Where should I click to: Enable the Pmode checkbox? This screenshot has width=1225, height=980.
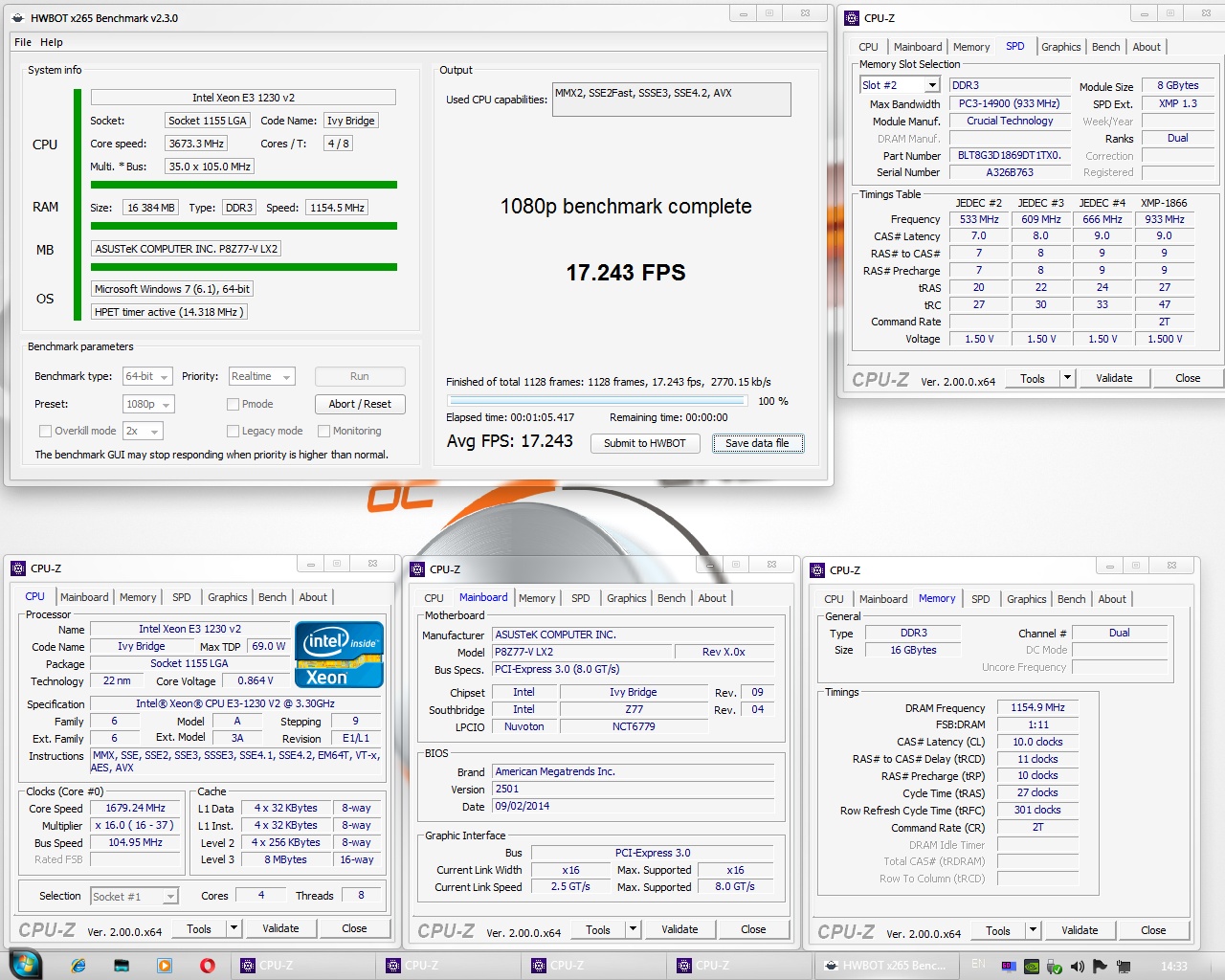[233, 404]
